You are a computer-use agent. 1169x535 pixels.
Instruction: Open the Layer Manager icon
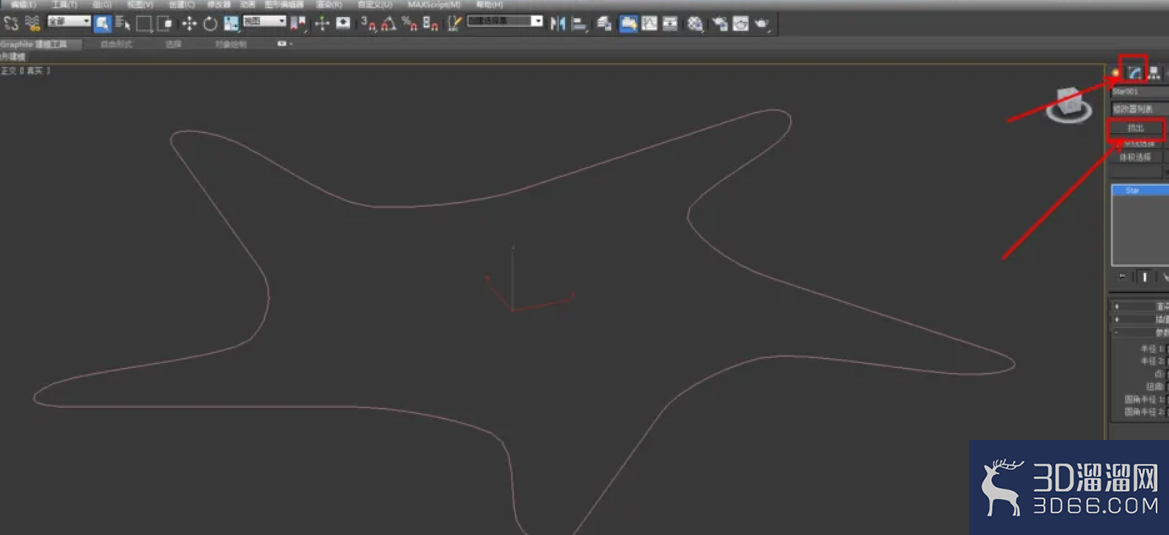604,24
